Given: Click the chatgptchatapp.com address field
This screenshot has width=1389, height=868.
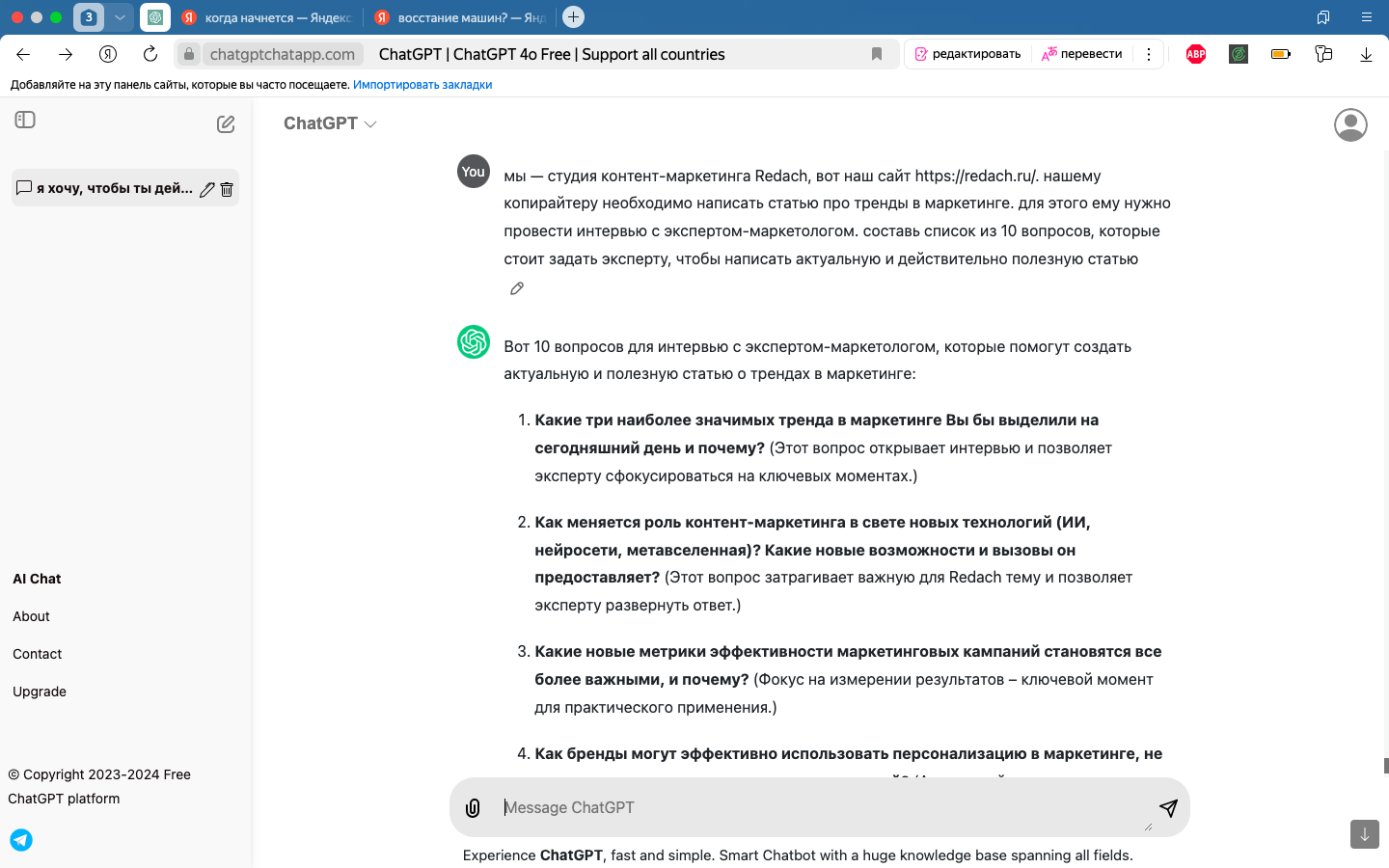Looking at the screenshot, I should point(283,54).
